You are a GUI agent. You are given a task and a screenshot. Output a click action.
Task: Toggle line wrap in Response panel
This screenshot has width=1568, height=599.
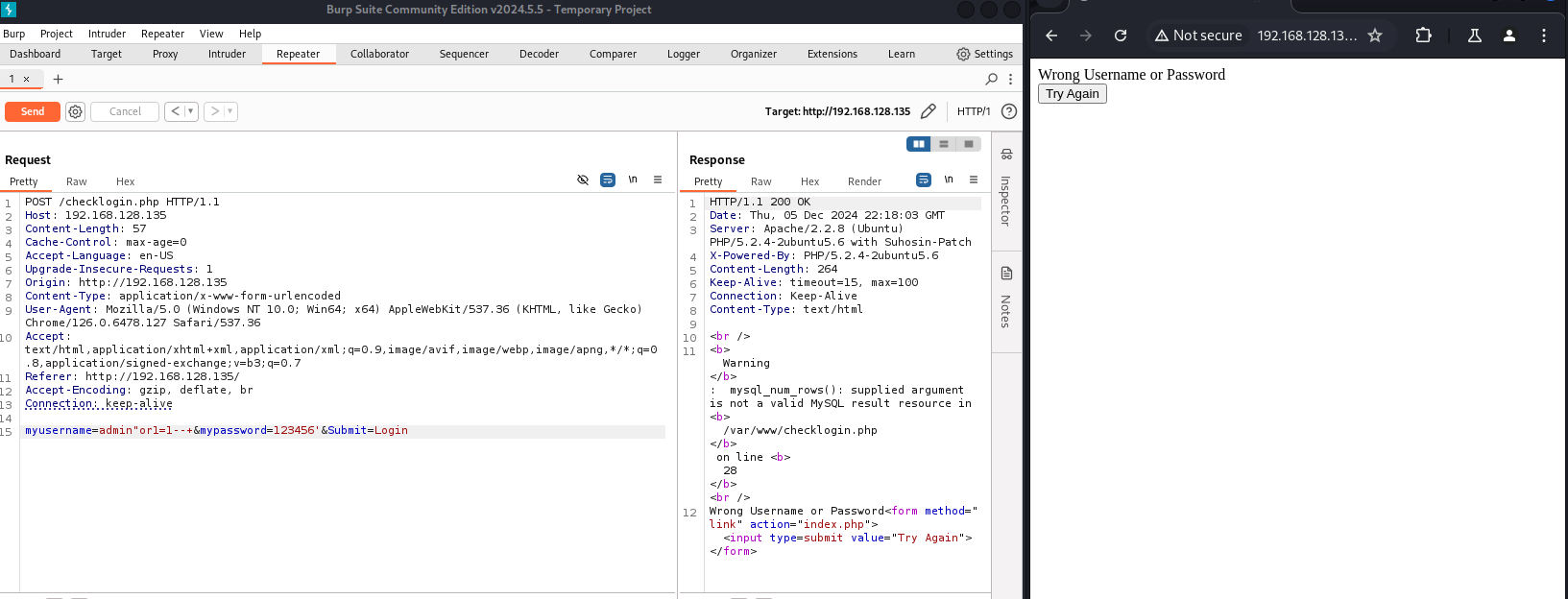pos(924,180)
